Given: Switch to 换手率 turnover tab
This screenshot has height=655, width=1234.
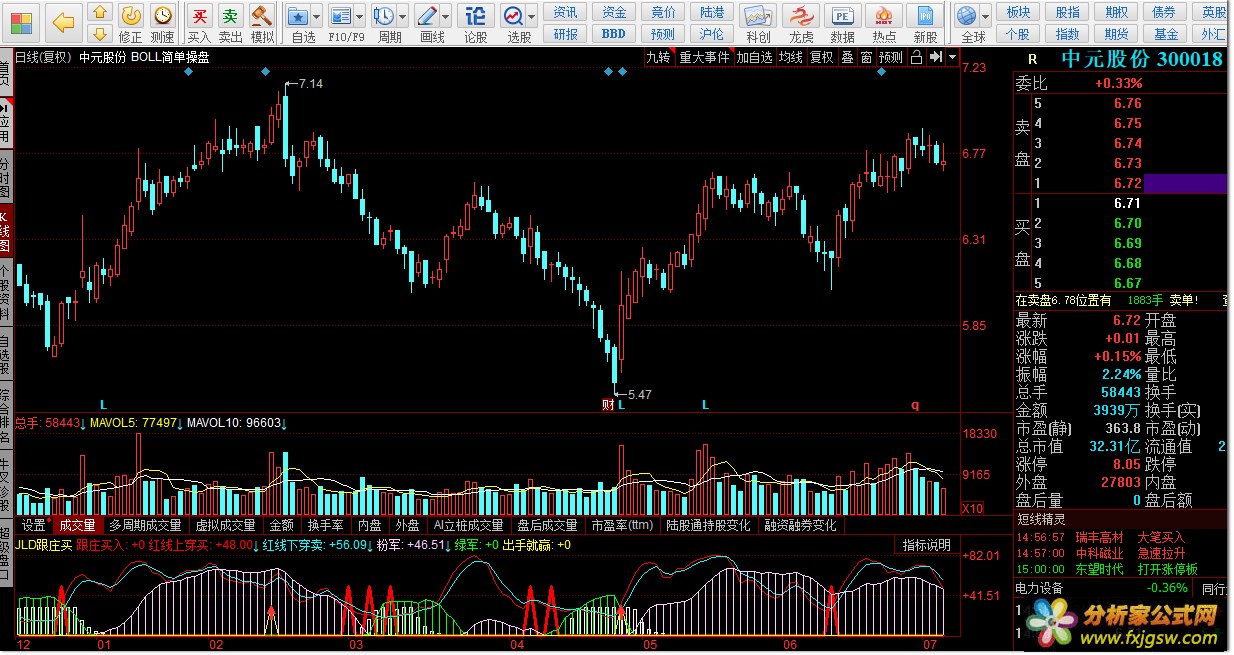Looking at the screenshot, I should coord(326,525).
